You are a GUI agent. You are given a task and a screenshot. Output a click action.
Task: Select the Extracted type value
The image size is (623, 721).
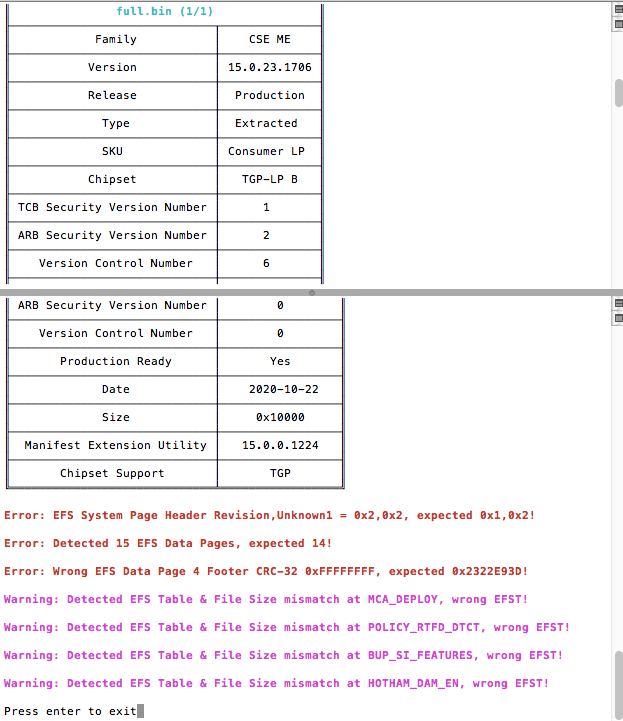point(266,123)
